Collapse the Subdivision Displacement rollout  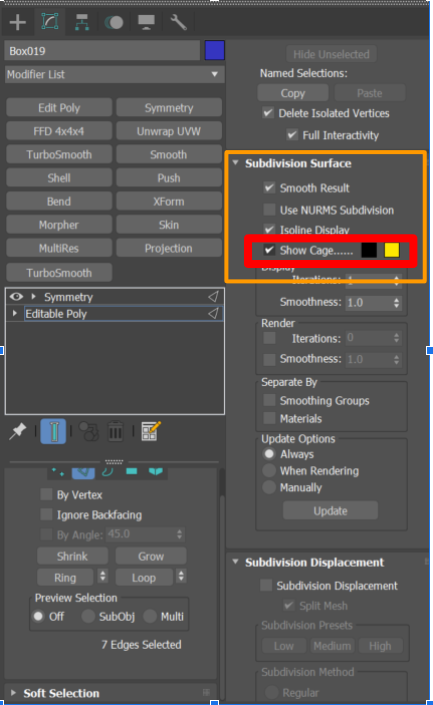tap(236, 562)
